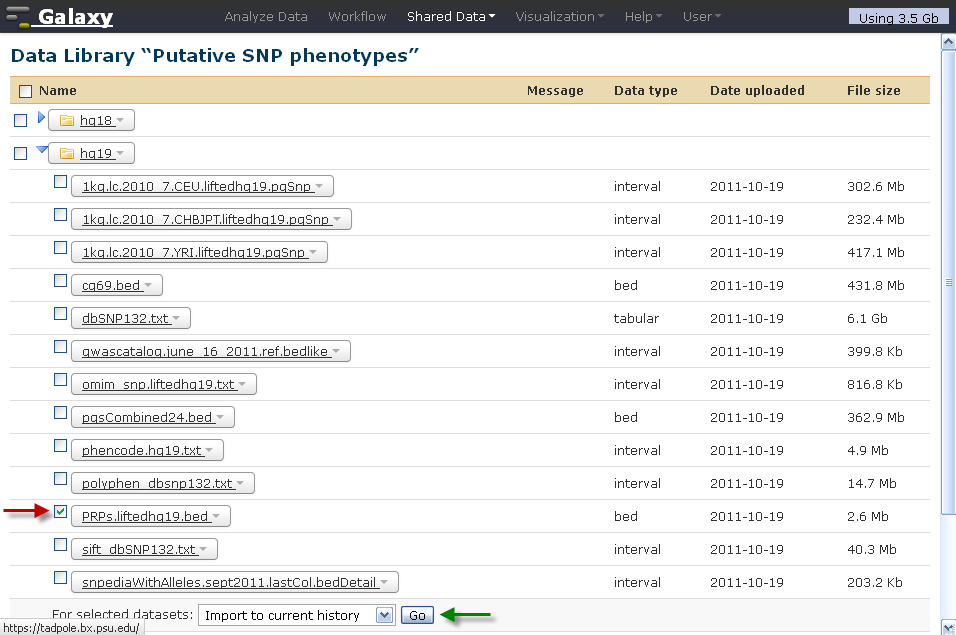Check the 1kg CEU liftedhg19 dataset checkbox
Image resolution: width=956 pixels, height=635 pixels.
(x=60, y=182)
